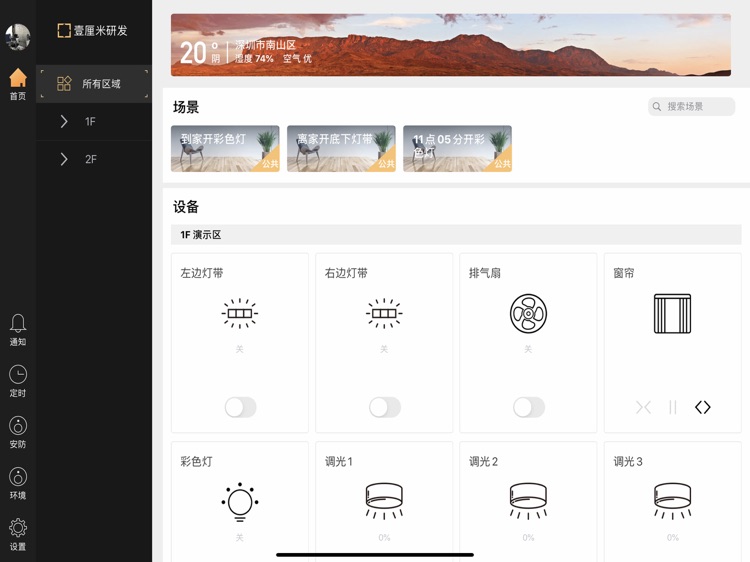Click the 调光1 ceiling lamp icon
Screen dimensions: 750x562
pyautogui.click(x=384, y=501)
